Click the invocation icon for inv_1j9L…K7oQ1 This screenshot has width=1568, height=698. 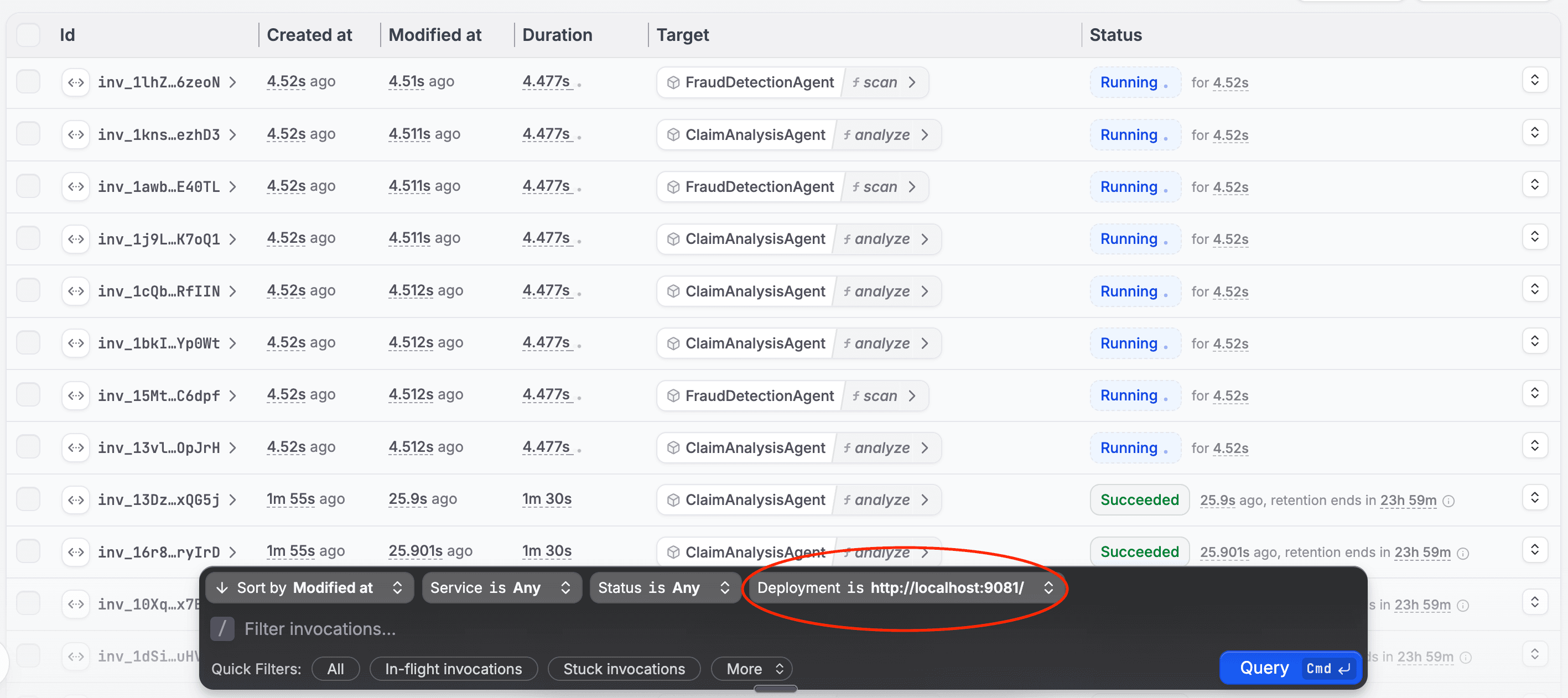point(76,238)
